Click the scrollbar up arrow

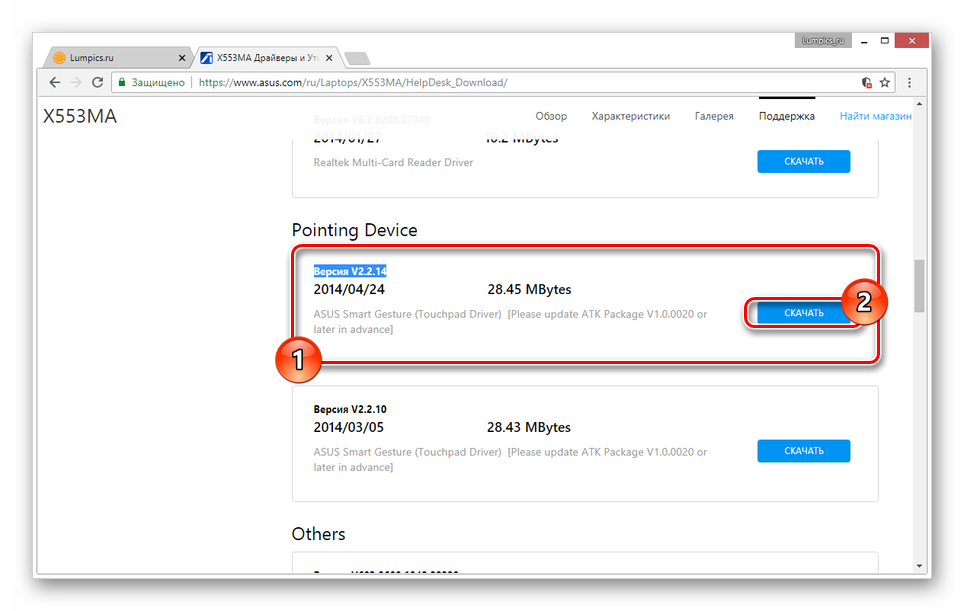(x=919, y=104)
